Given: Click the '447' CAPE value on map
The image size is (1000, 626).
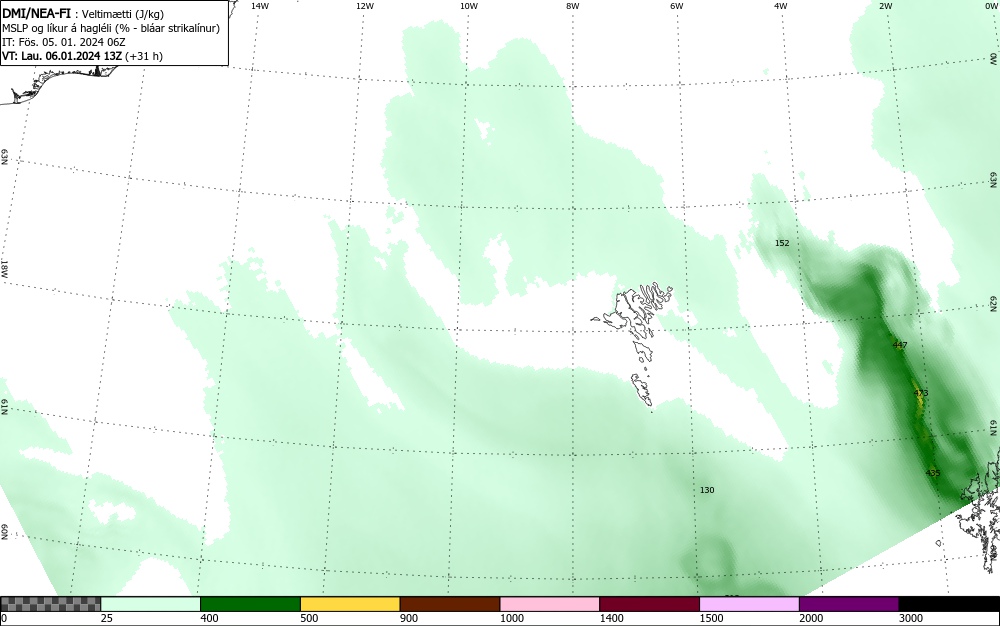Looking at the screenshot, I should [x=900, y=345].
